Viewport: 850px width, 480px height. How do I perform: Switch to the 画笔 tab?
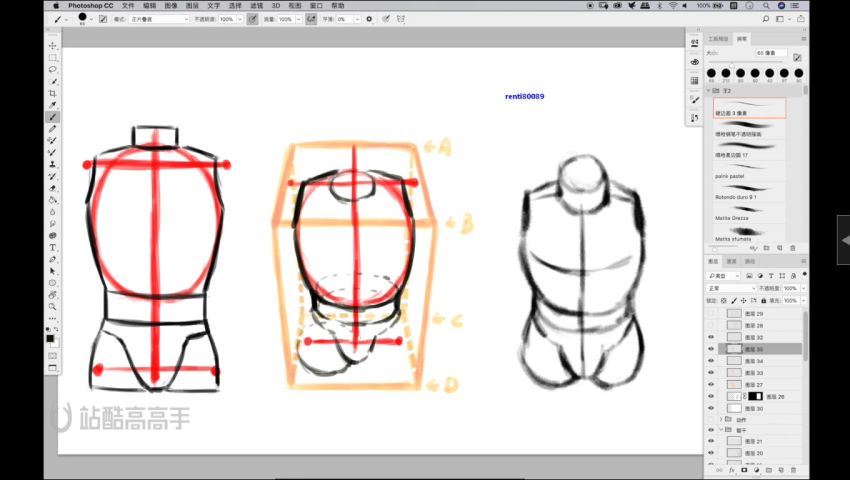742,39
